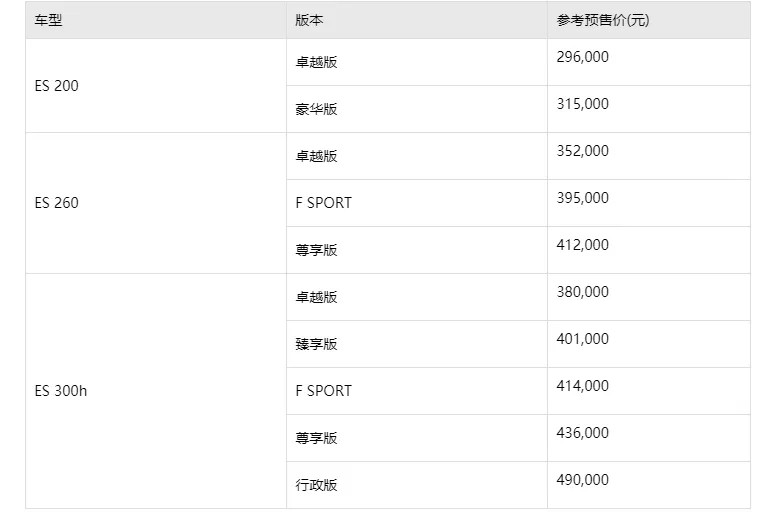The height and width of the screenshot is (512, 757).
Task: Select the ES 200 model cell
Action: pyautogui.click(x=56, y=86)
